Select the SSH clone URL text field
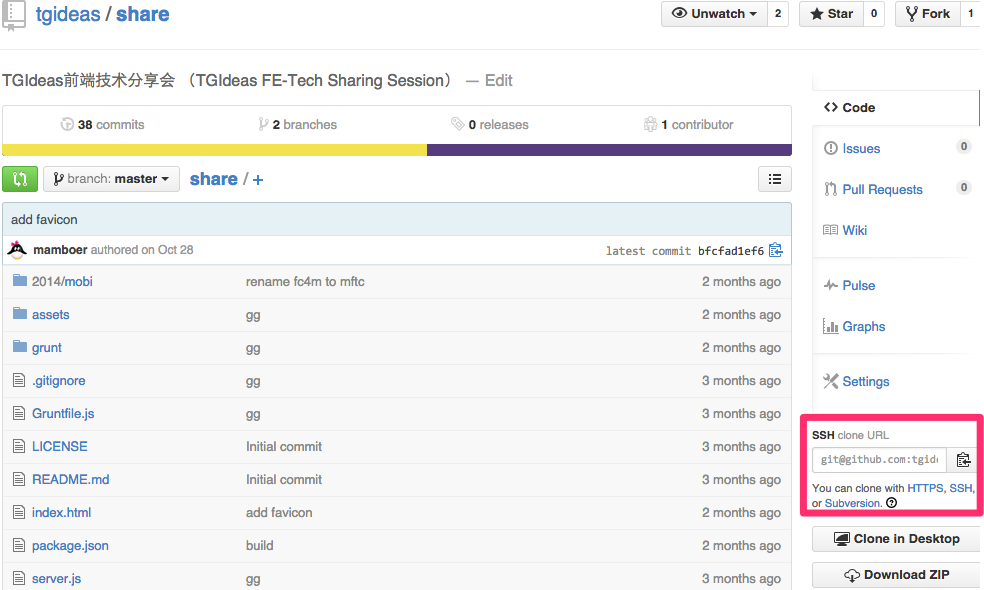This screenshot has height=590, width=984. (x=880, y=459)
